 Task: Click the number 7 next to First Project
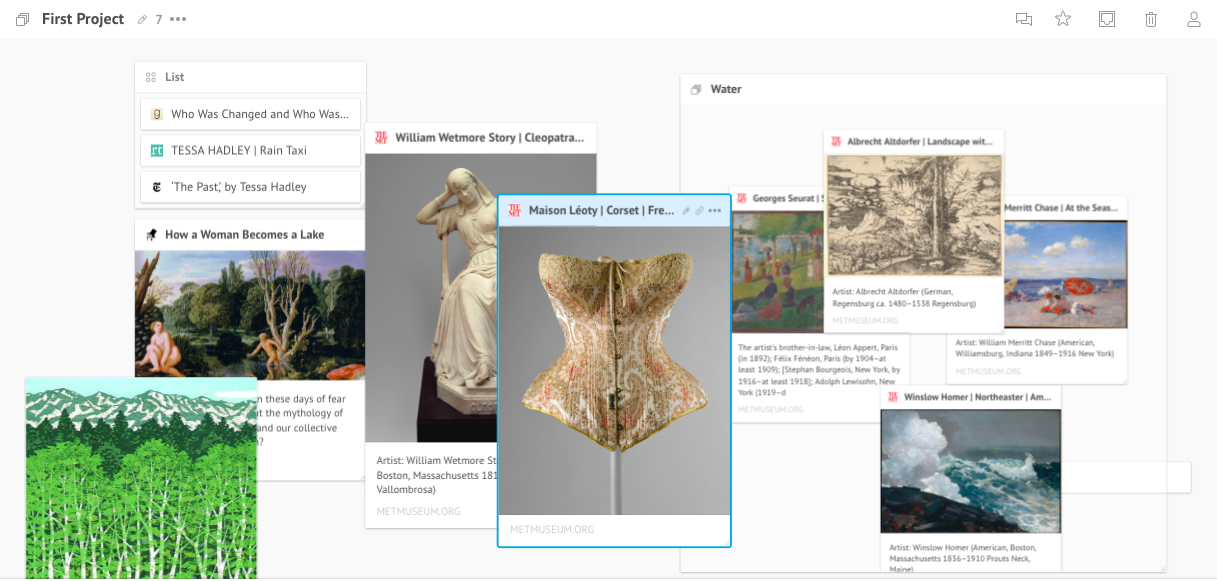click(x=159, y=20)
